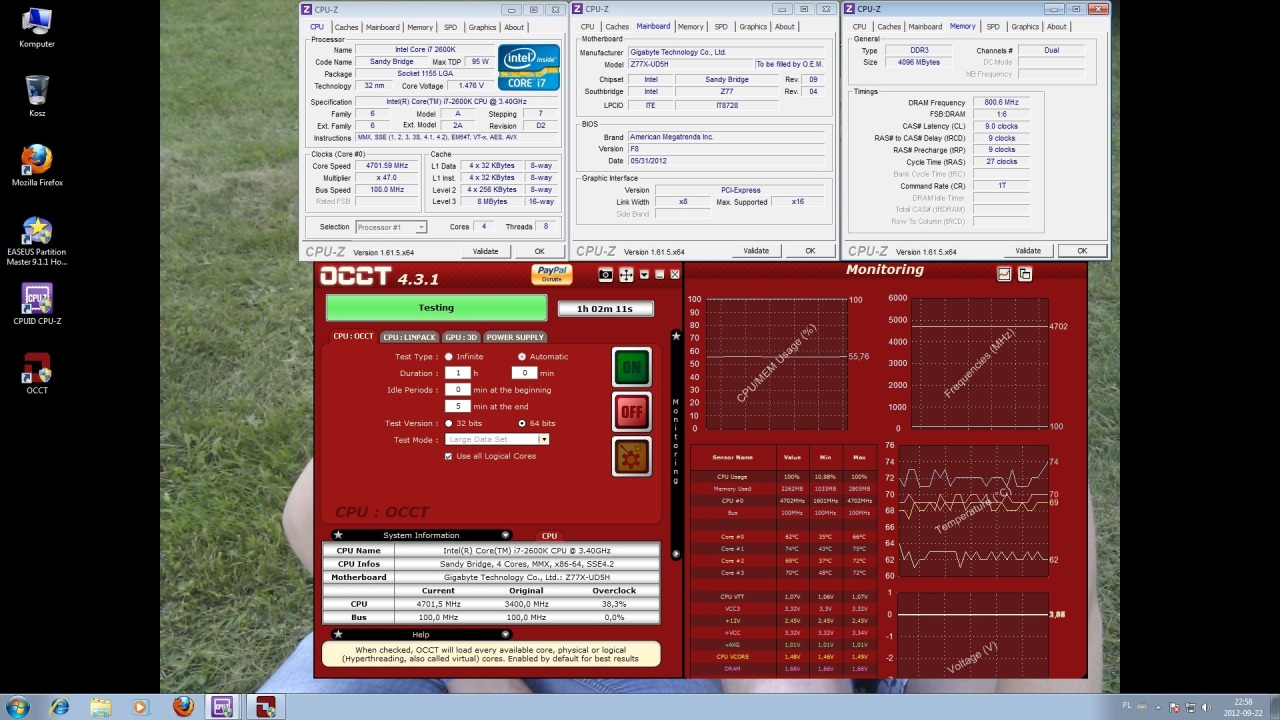Collapse the System Information section arrow
The width and height of the screenshot is (1280, 720).
point(505,535)
